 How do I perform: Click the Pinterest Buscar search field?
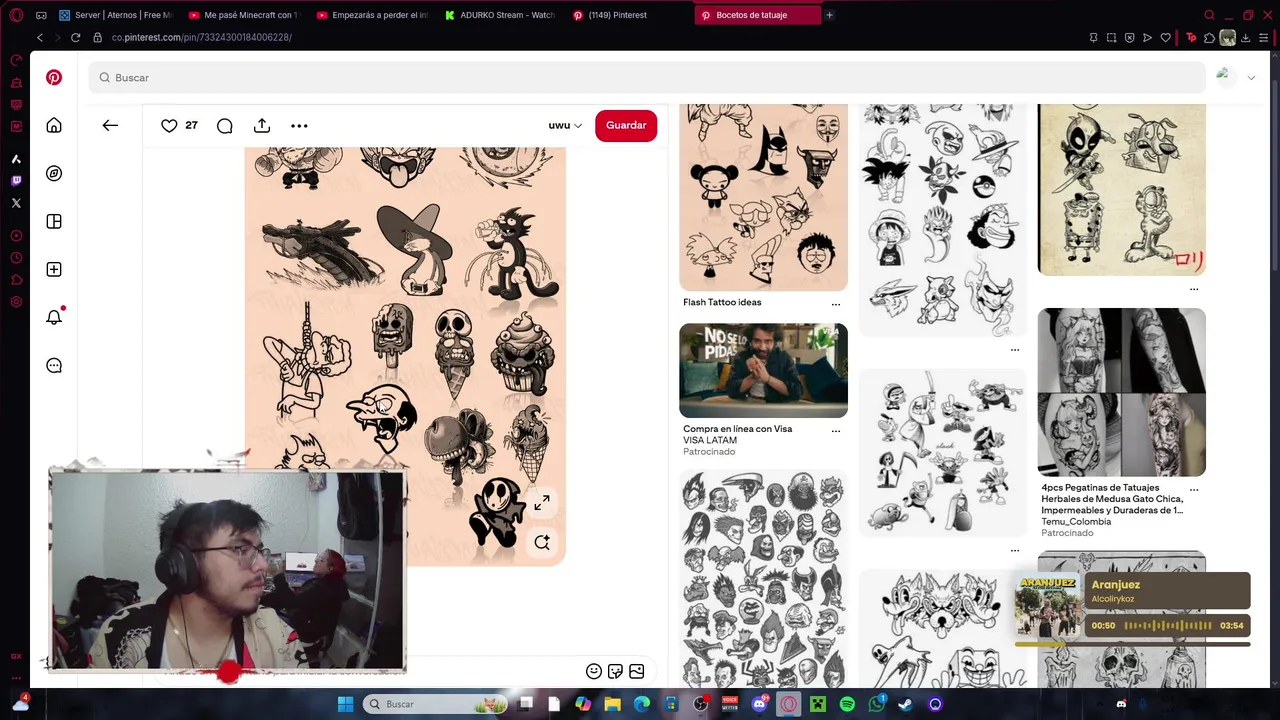tap(647, 77)
